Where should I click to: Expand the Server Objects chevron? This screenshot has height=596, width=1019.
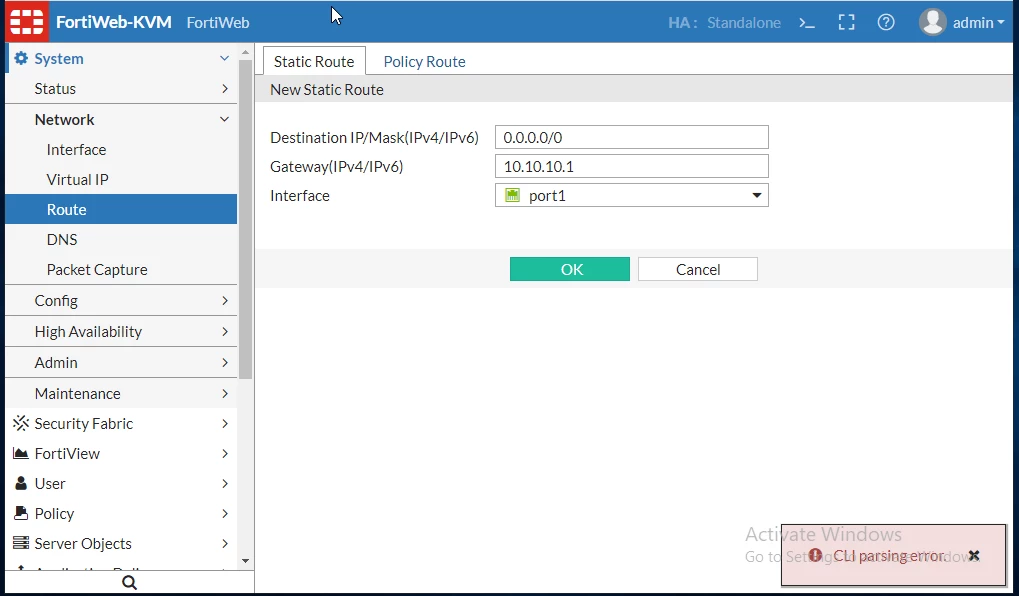coord(225,543)
